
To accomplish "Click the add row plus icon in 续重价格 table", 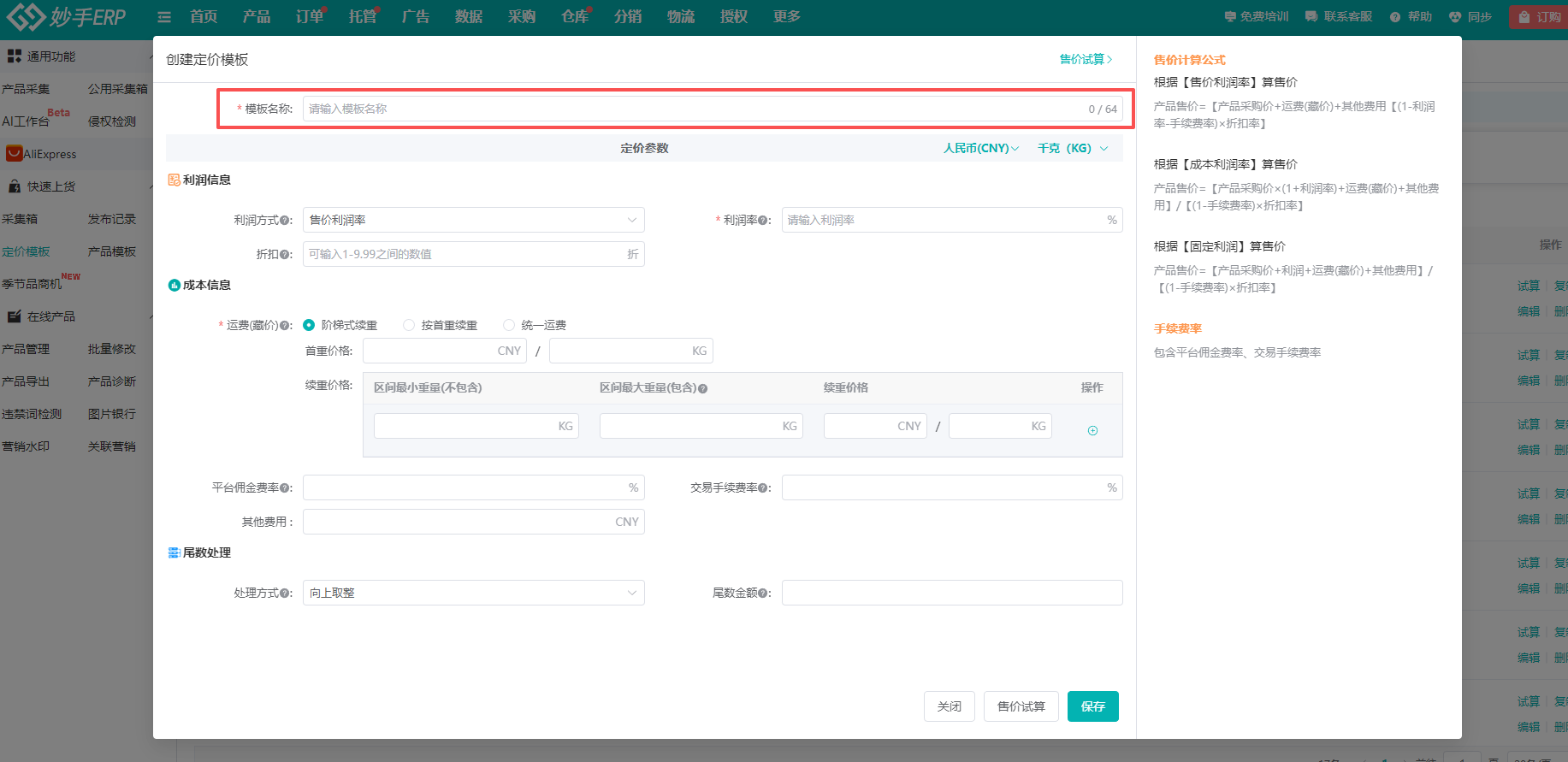I will click(1092, 431).
